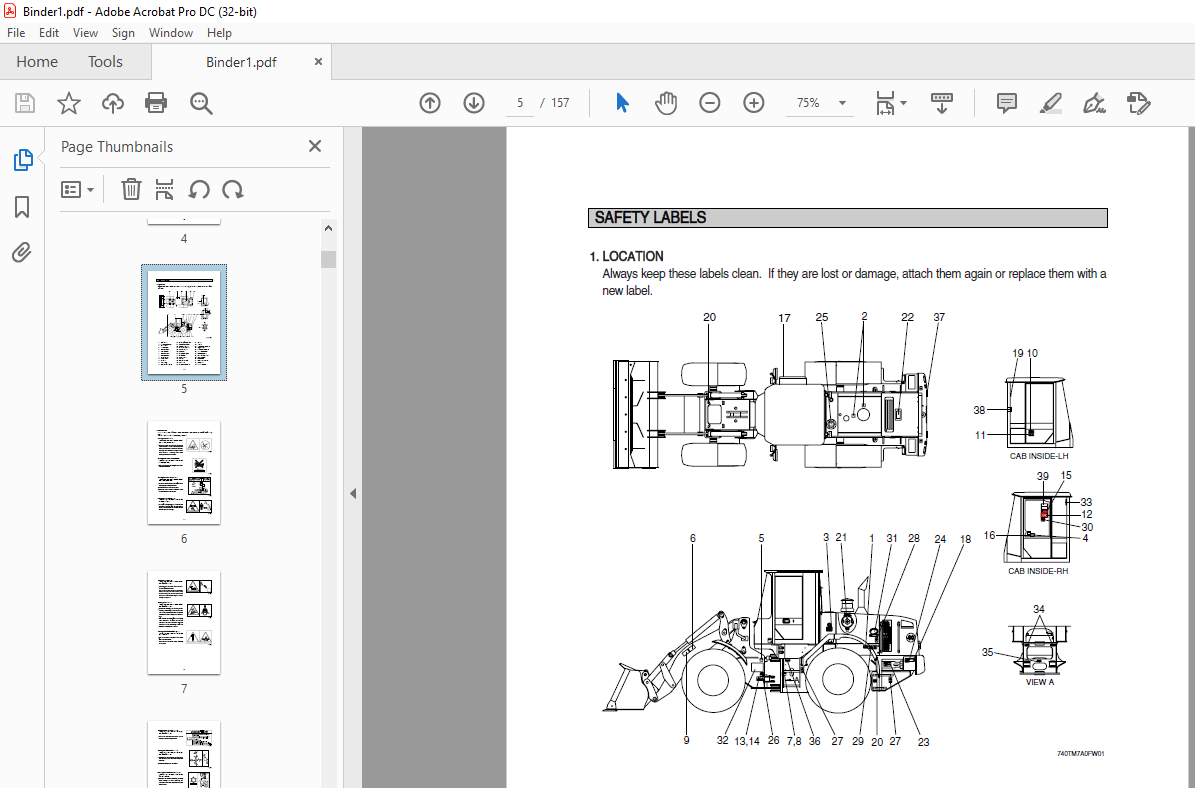Go to previous page using up arrow
The height and width of the screenshot is (788, 1195).
click(430, 103)
